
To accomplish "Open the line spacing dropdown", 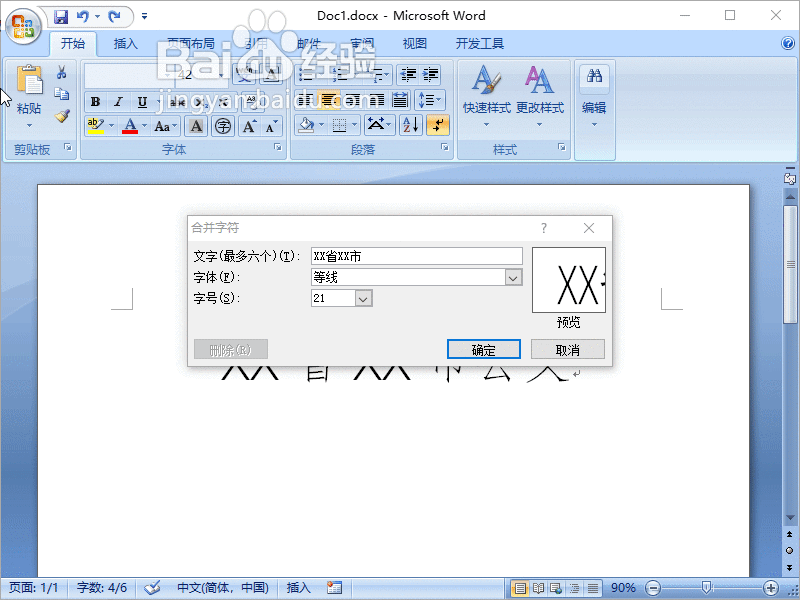I will [x=430, y=99].
